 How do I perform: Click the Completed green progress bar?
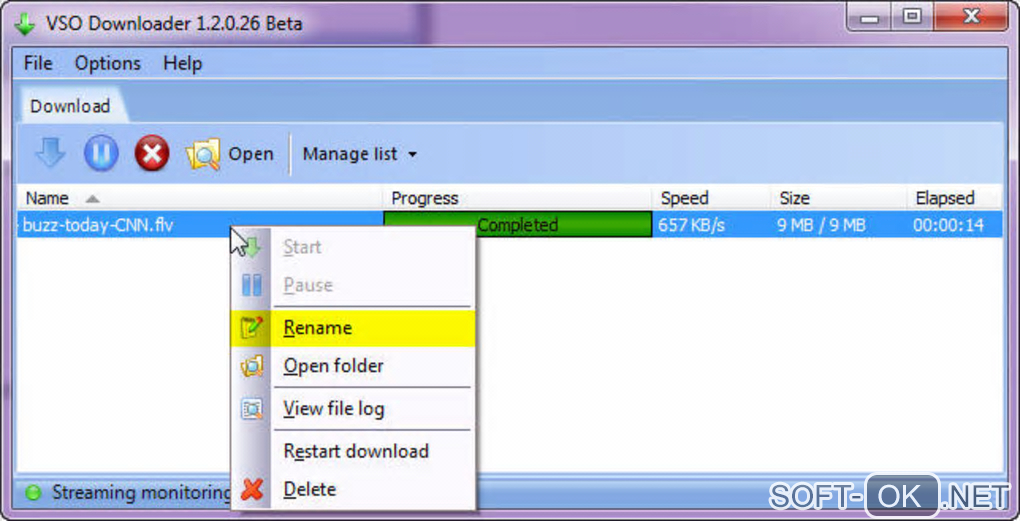[562, 225]
